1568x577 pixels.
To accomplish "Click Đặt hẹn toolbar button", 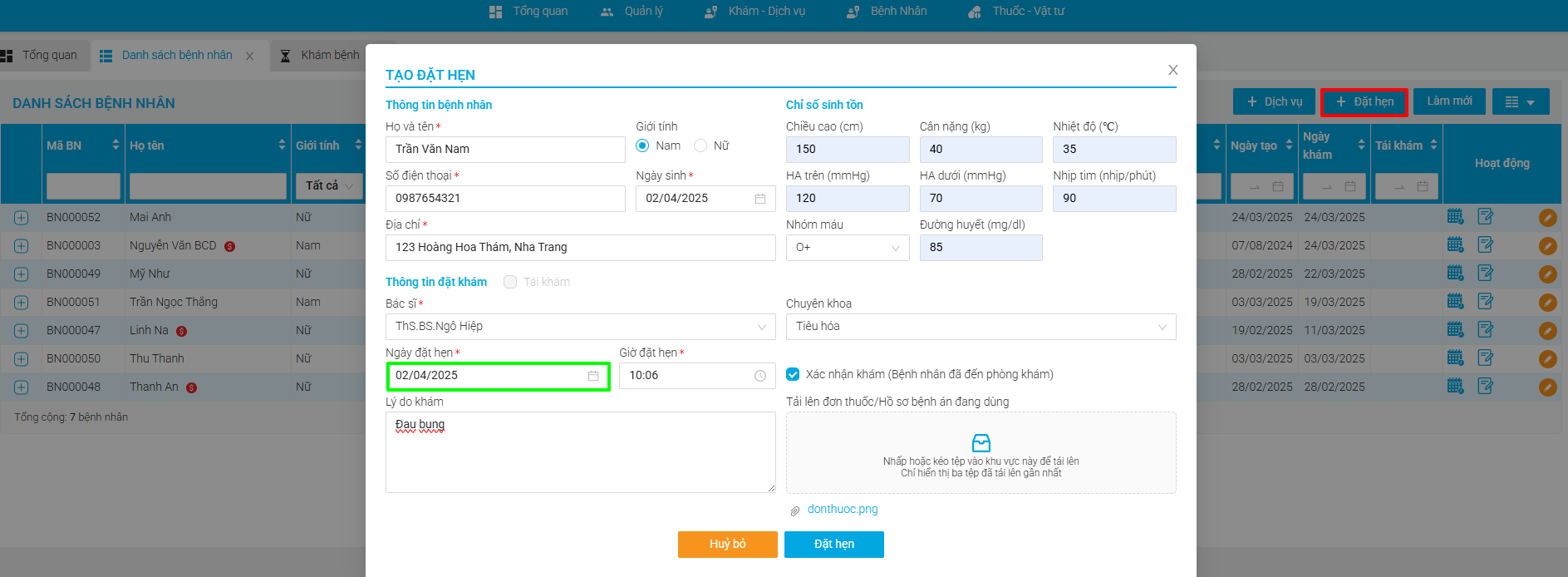I will tap(1364, 102).
